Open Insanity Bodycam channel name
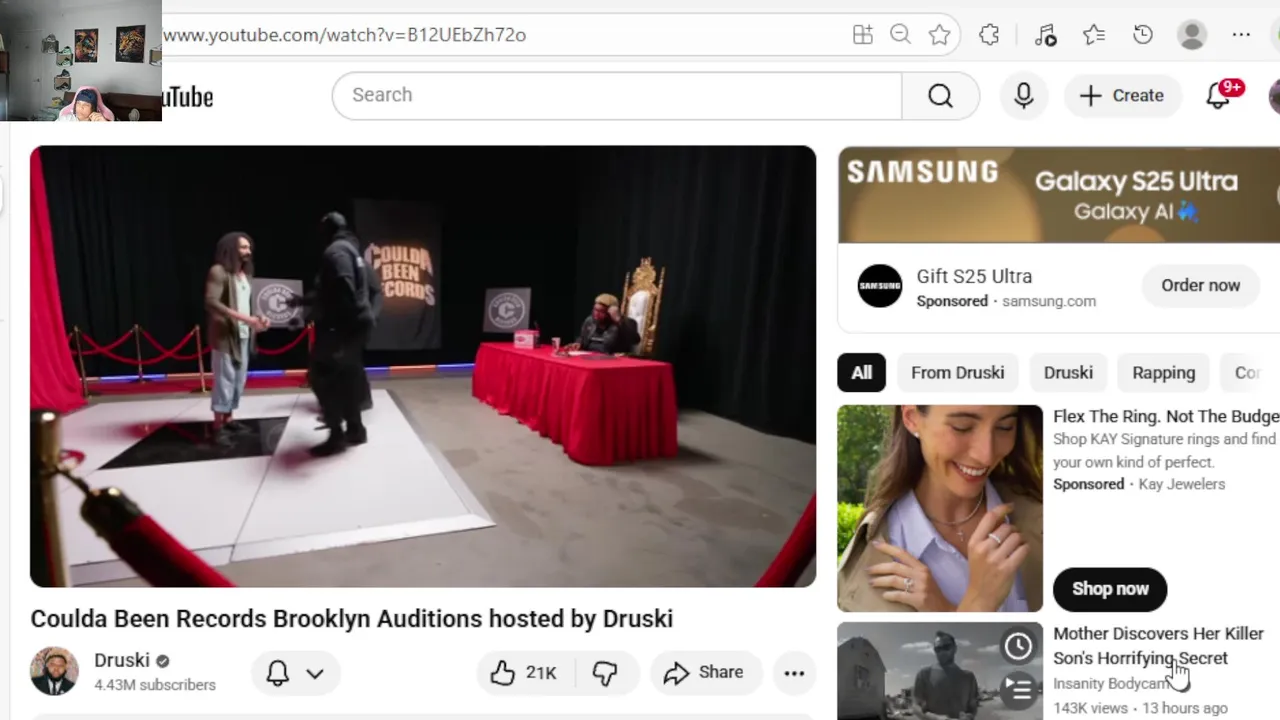This screenshot has height=720, width=1280. pyautogui.click(x=1112, y=684)
